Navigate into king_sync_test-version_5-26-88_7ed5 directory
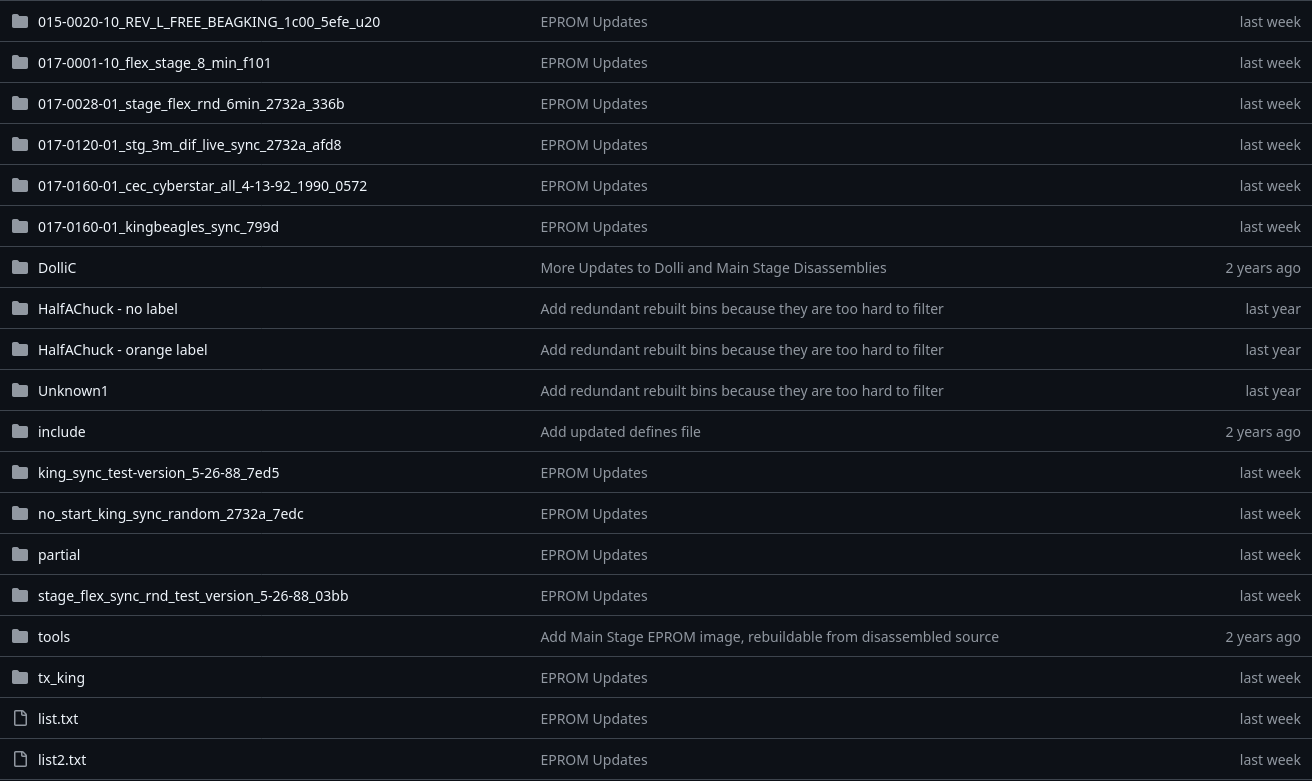Viewport: 1312px width, 781px height. (x=158, y=473)
